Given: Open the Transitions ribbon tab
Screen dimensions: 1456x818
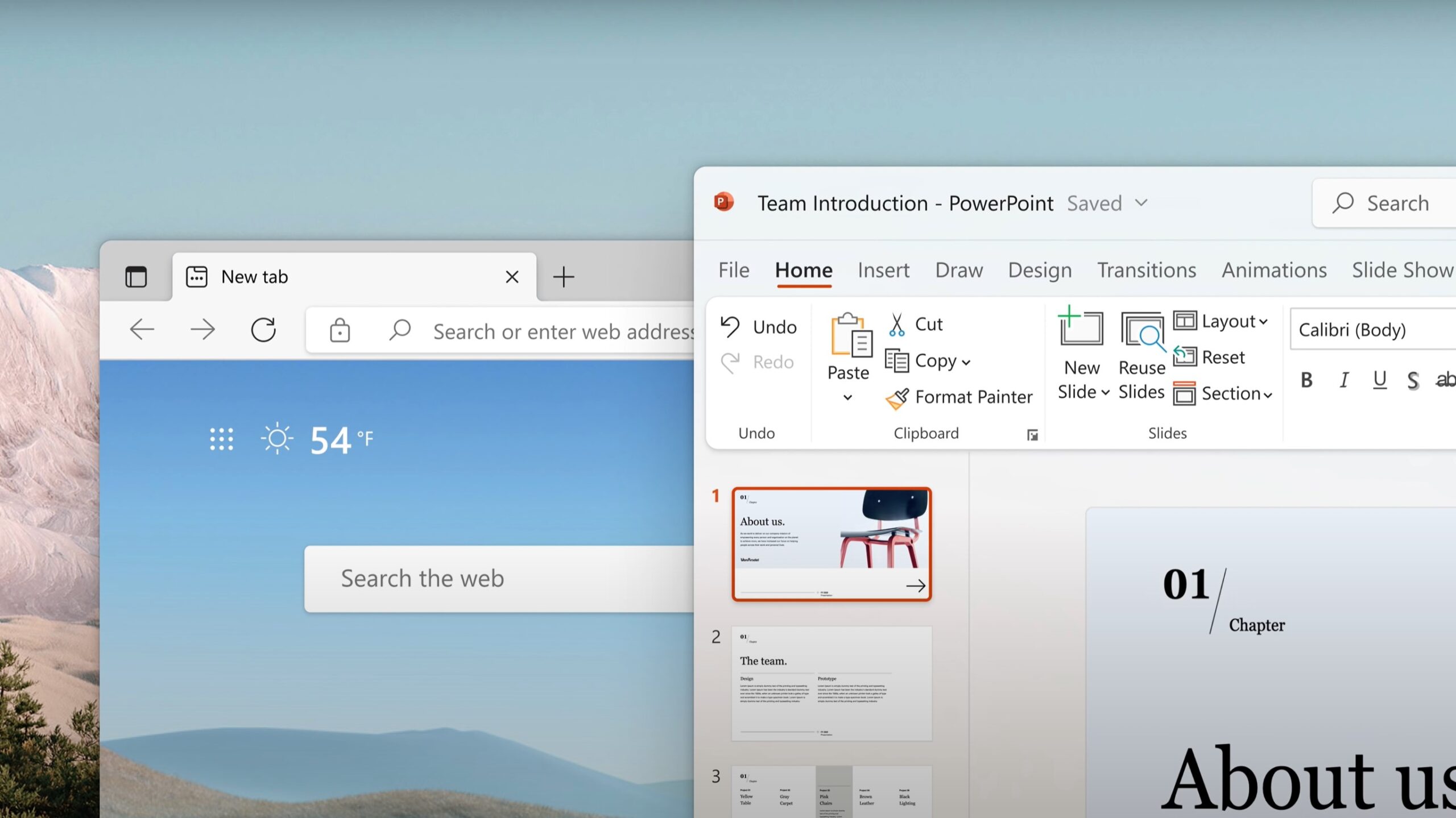Looking at the screenshot, I should tap(1146, 270).
